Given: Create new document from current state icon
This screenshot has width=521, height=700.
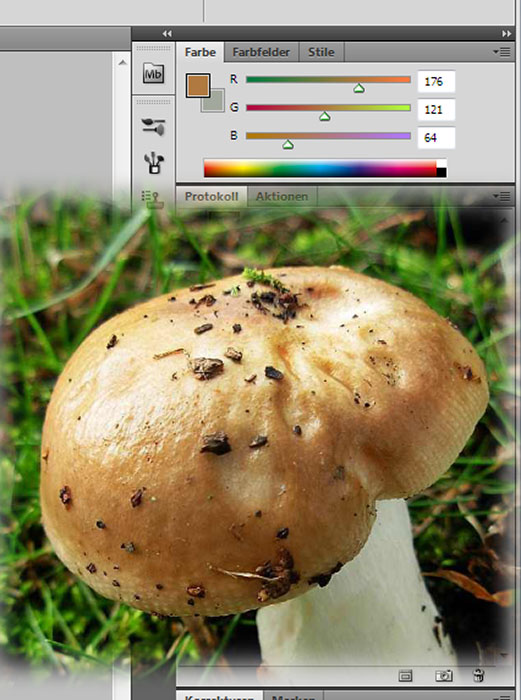Looking at the screenshot, I should tap(405, 676).
